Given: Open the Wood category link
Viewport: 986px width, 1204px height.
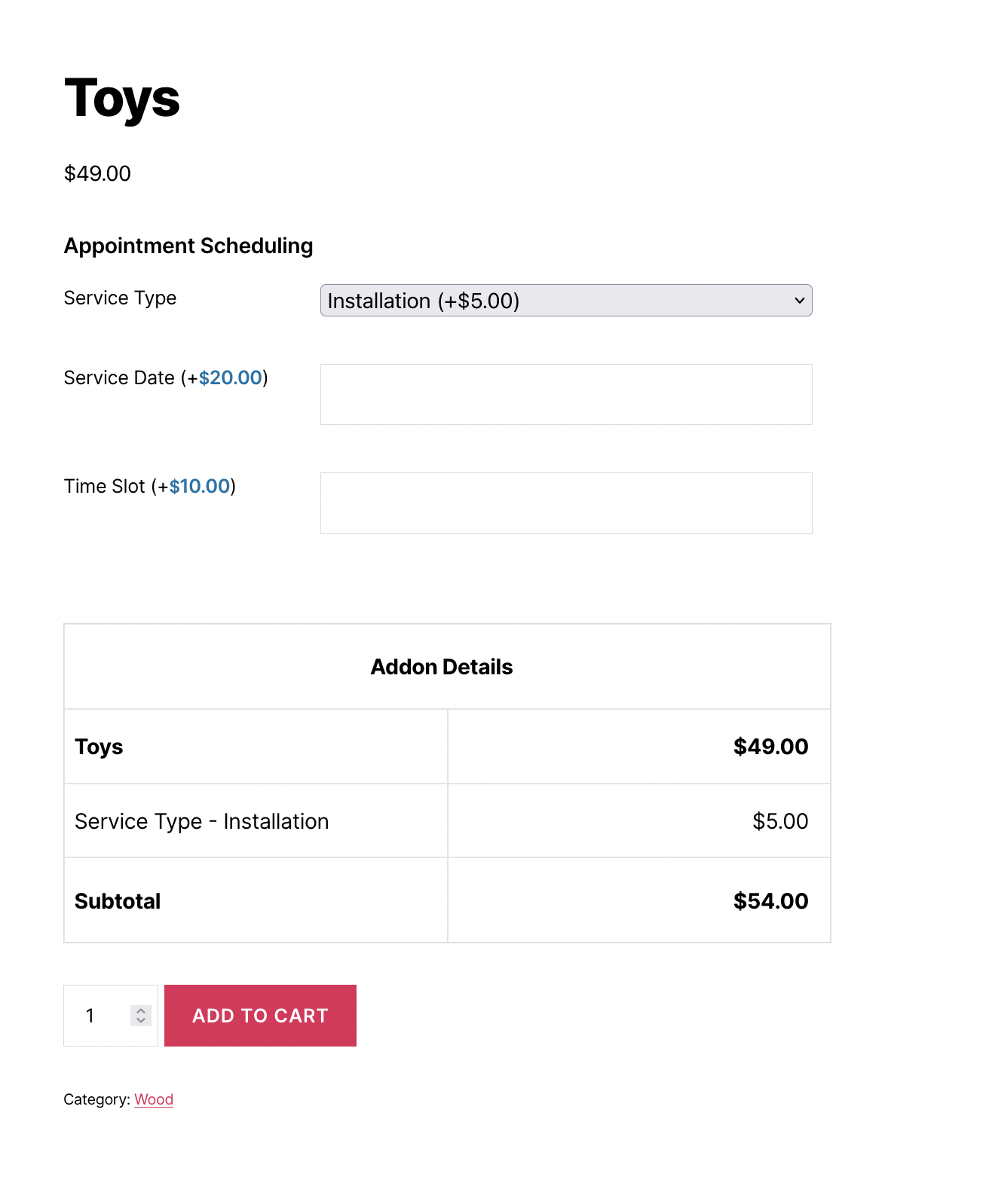Looking at the screenshot, I should pos(154,1099).
